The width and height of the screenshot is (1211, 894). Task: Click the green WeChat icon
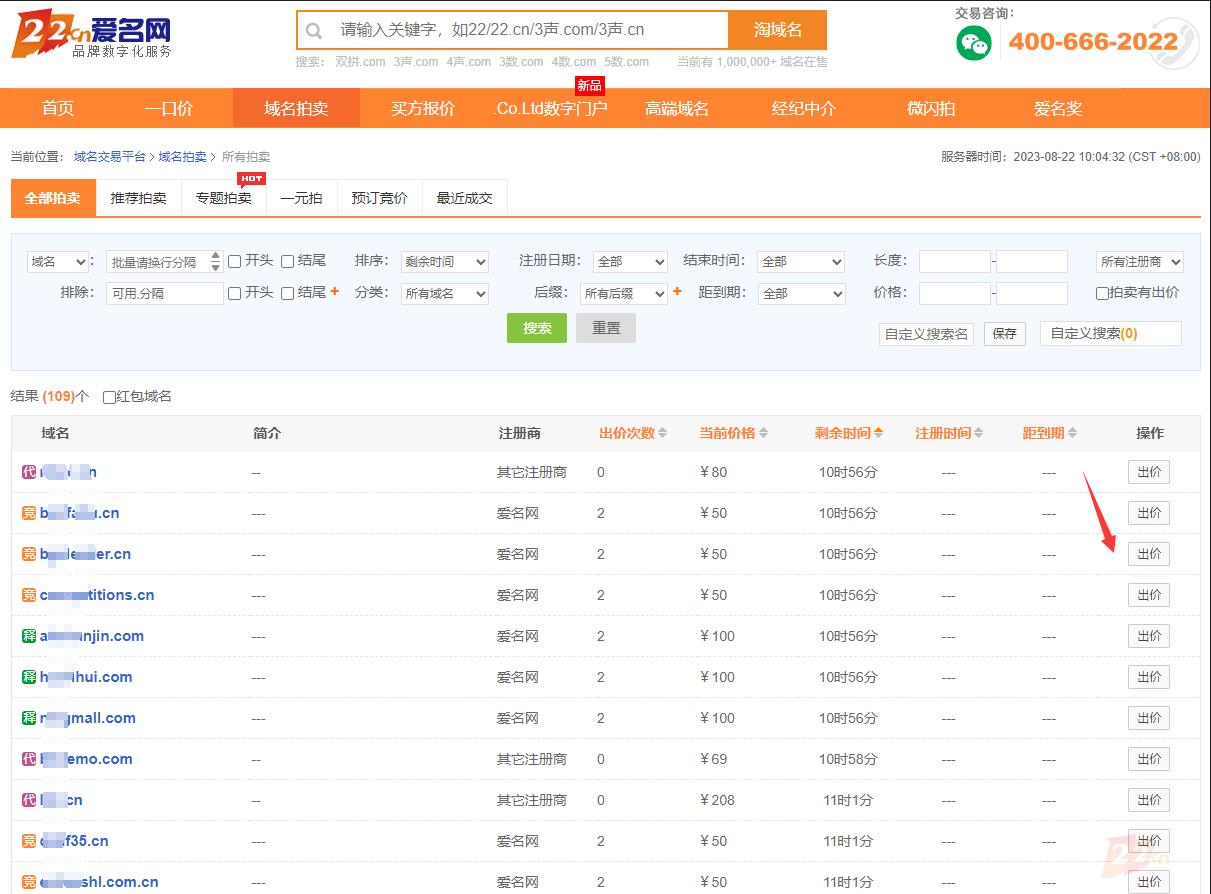(x=973, y=42)
